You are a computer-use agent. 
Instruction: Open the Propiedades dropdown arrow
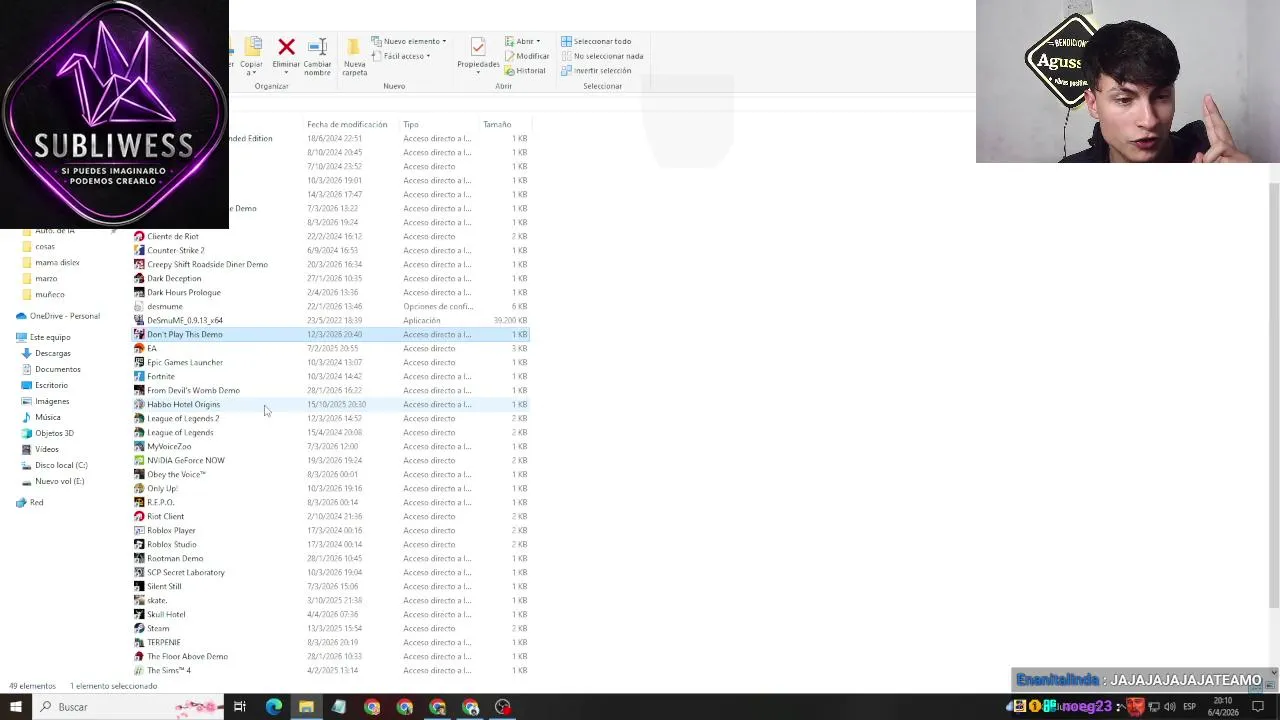point(478,73)
